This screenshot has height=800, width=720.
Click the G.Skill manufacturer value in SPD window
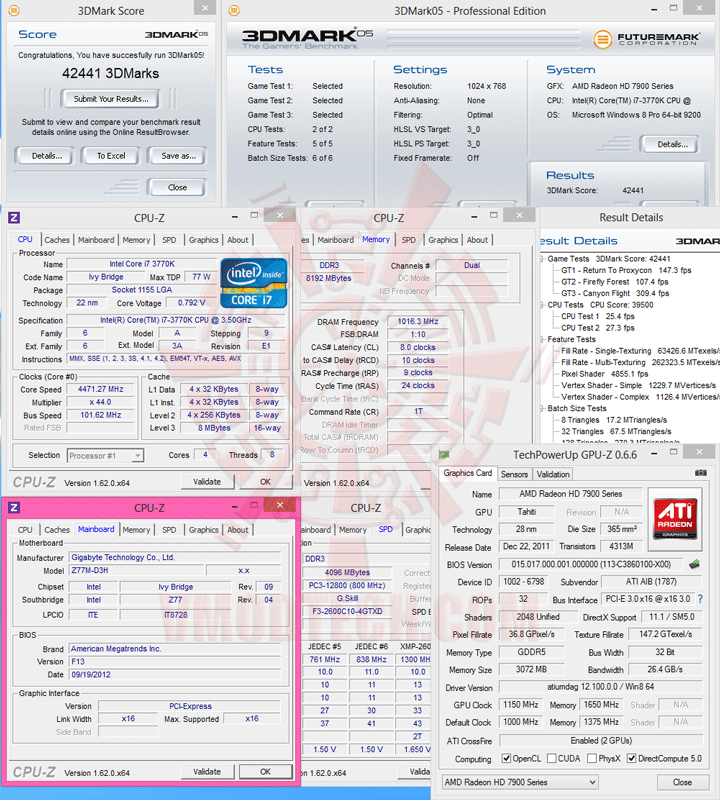click(347, 598)
